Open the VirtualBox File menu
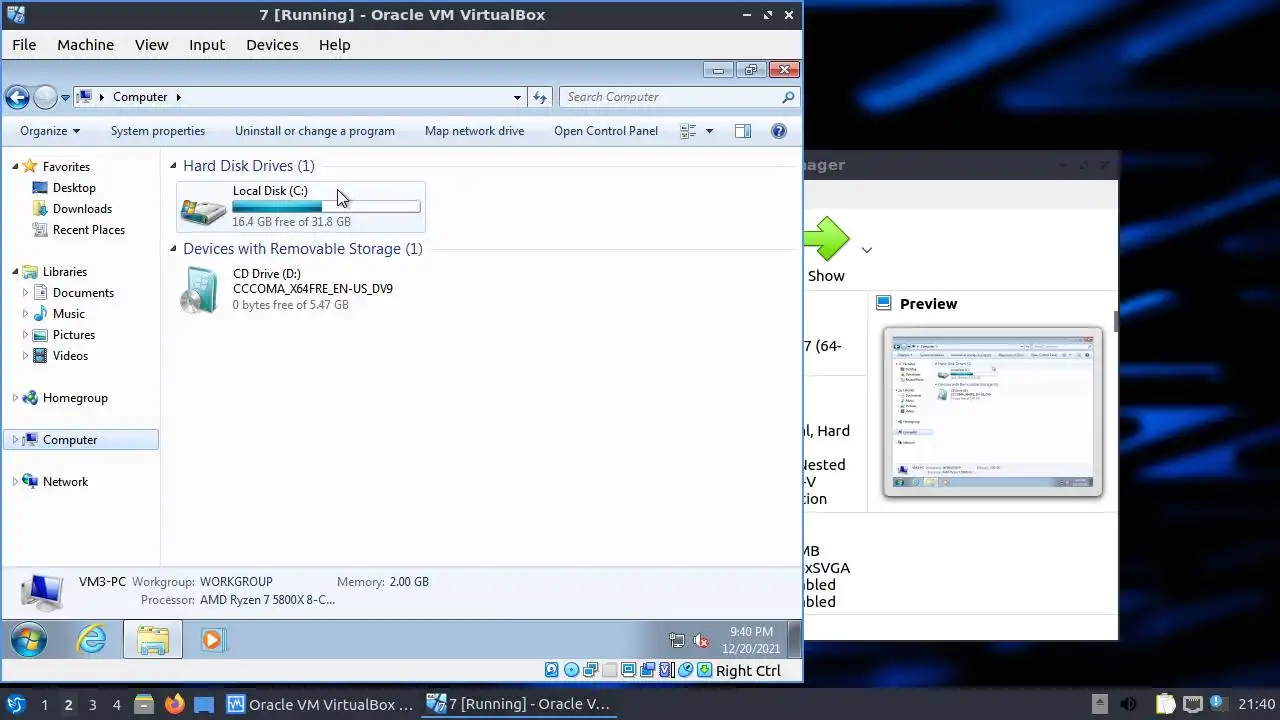Screen dimensions: 1280x720 24,44
